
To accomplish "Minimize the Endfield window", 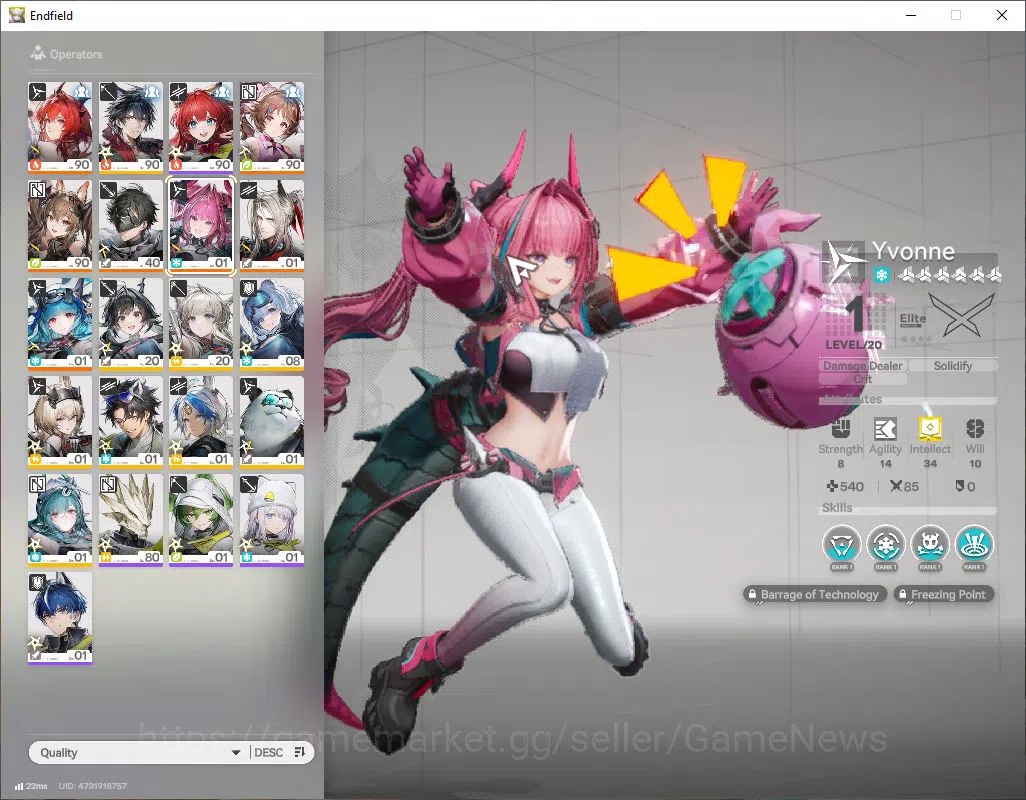I will click(x=910, y=15).
